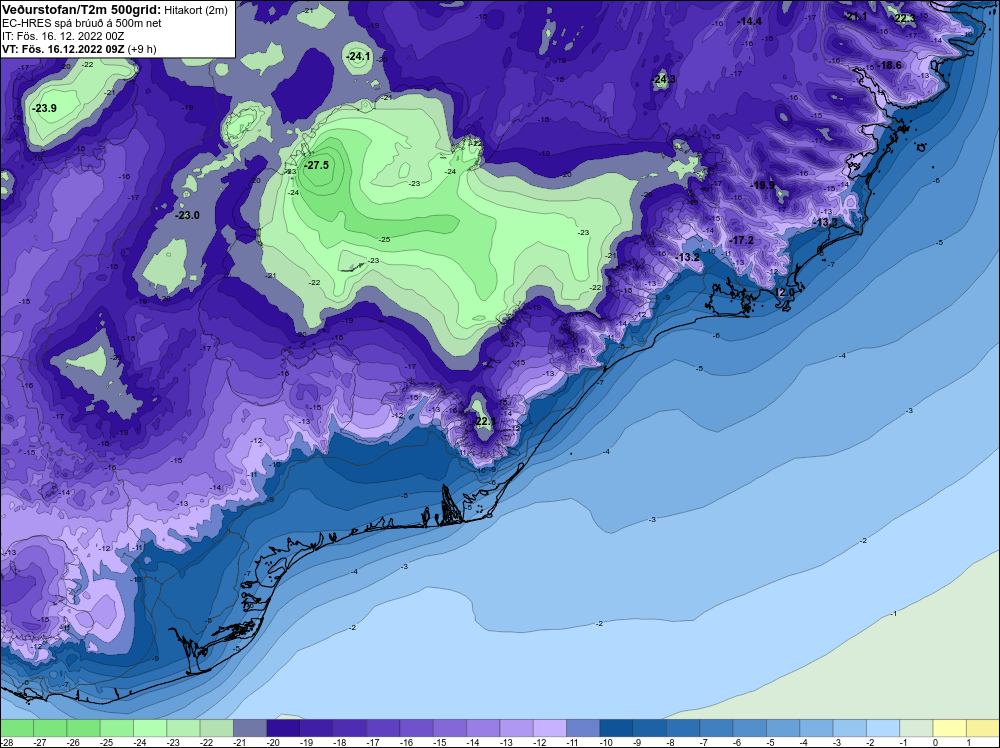
Task: Click the -24.3 temperature label
Action: pyautogui.click(x=664, y=80)
